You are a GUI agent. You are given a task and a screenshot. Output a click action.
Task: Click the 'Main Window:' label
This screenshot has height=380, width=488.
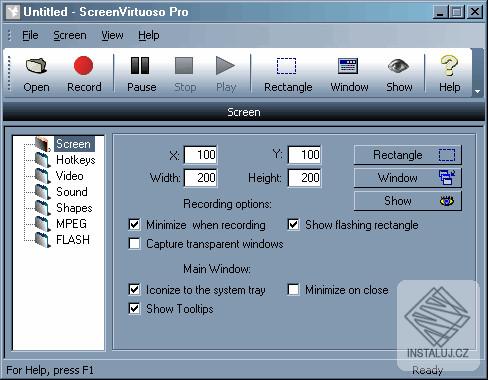217,269
